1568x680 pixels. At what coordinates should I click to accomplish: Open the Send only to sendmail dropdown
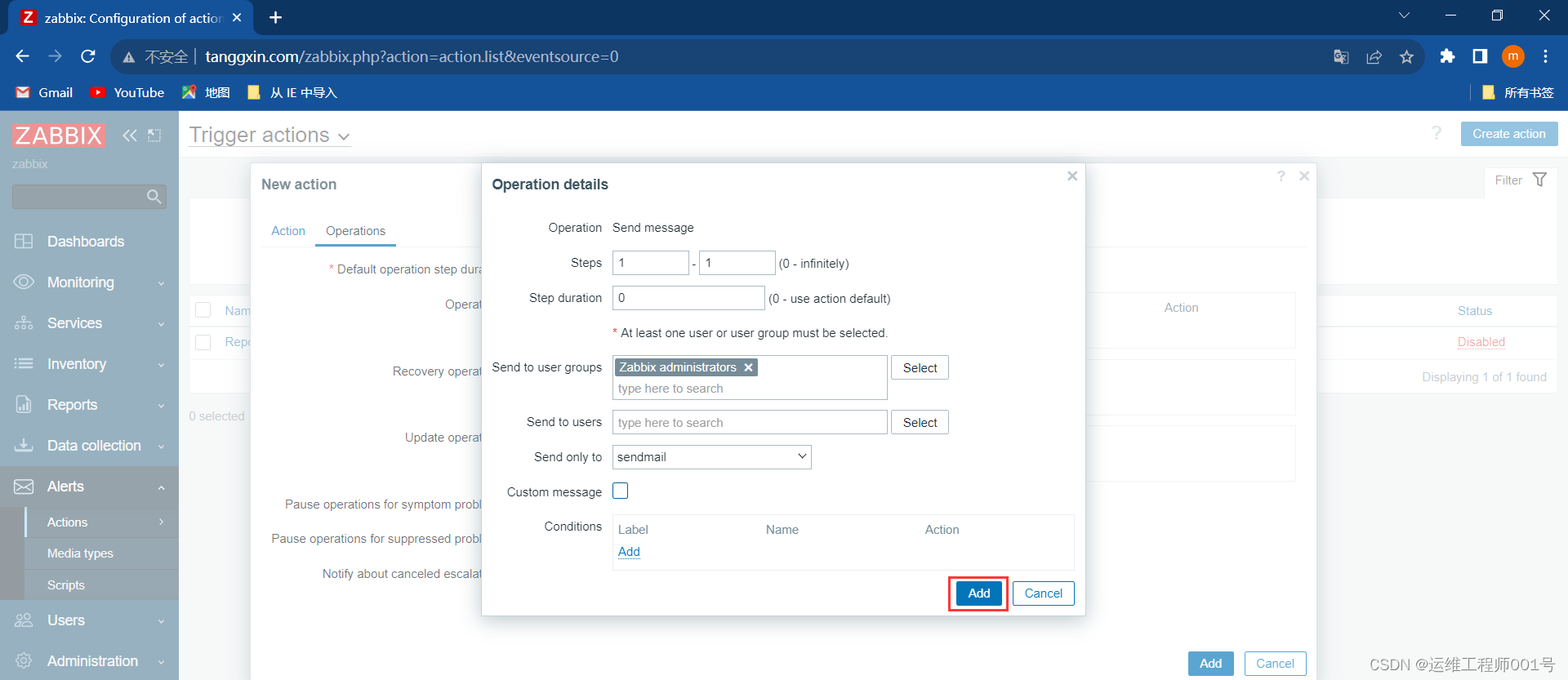pyautogui.click(x=712, y=457)
